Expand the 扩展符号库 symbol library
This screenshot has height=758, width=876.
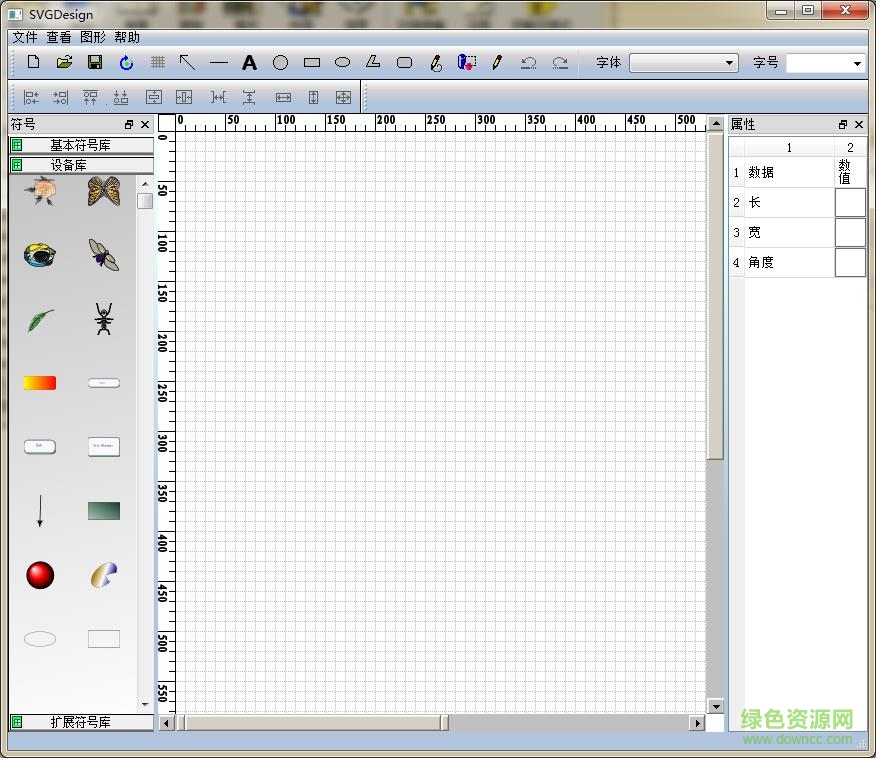coord(81,721)
